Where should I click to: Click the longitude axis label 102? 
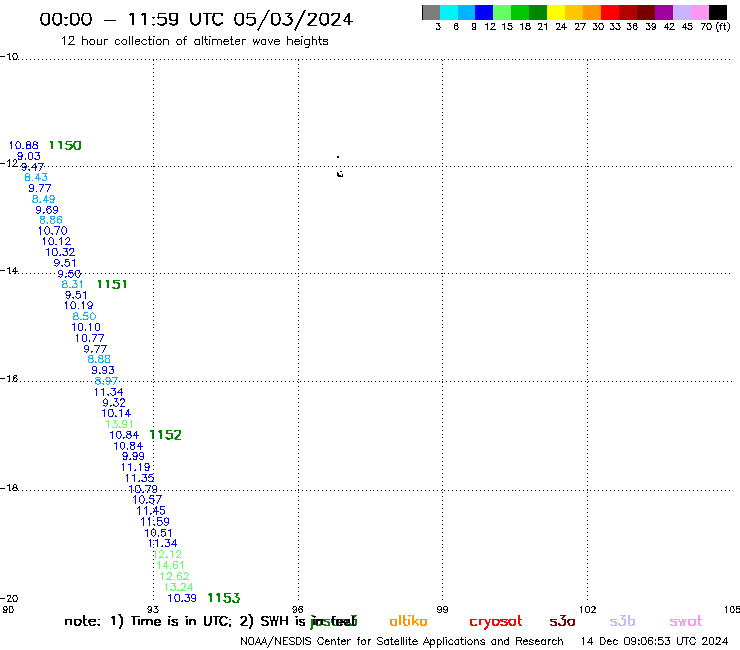coord(588,609)
